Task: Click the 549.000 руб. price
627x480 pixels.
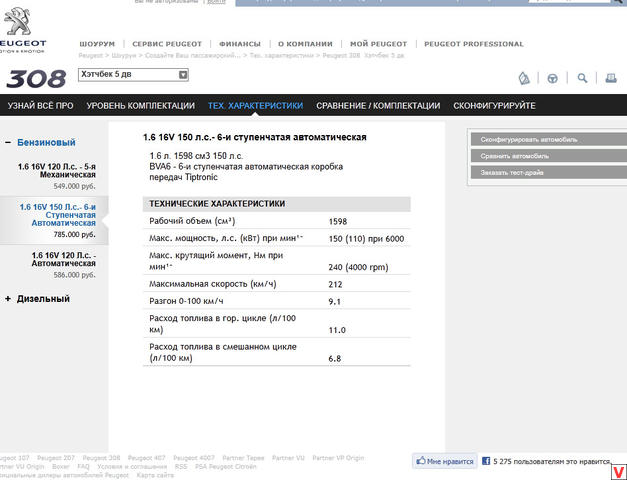Action: coord(75,186)
